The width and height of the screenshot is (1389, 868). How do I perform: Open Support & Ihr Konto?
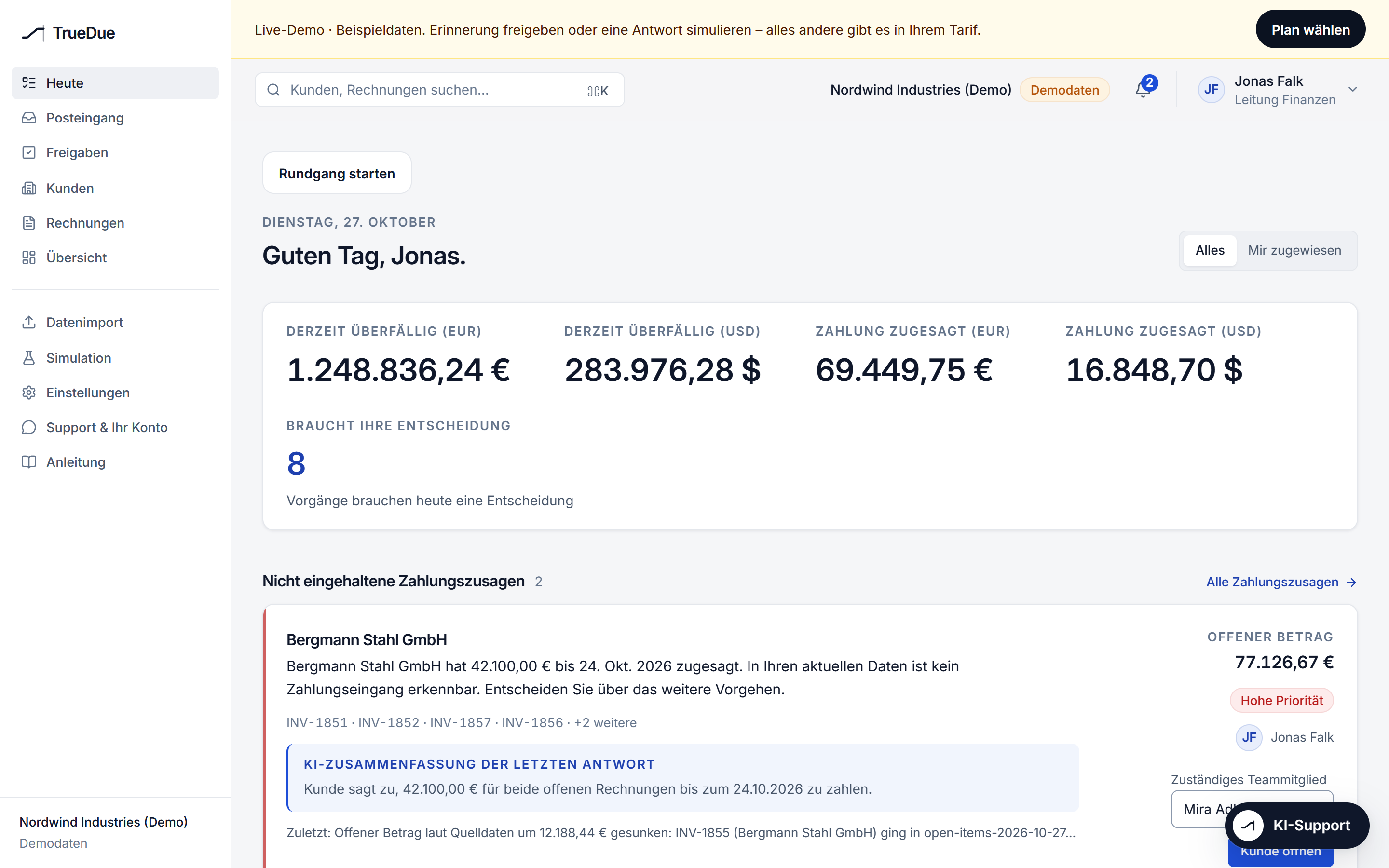click(x=115, y=427)
